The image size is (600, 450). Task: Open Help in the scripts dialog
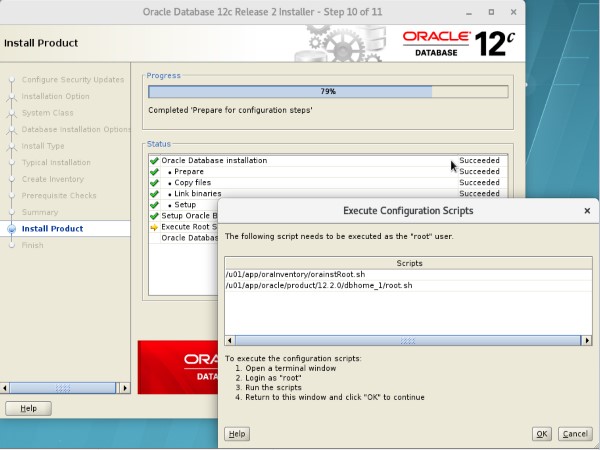237,434
